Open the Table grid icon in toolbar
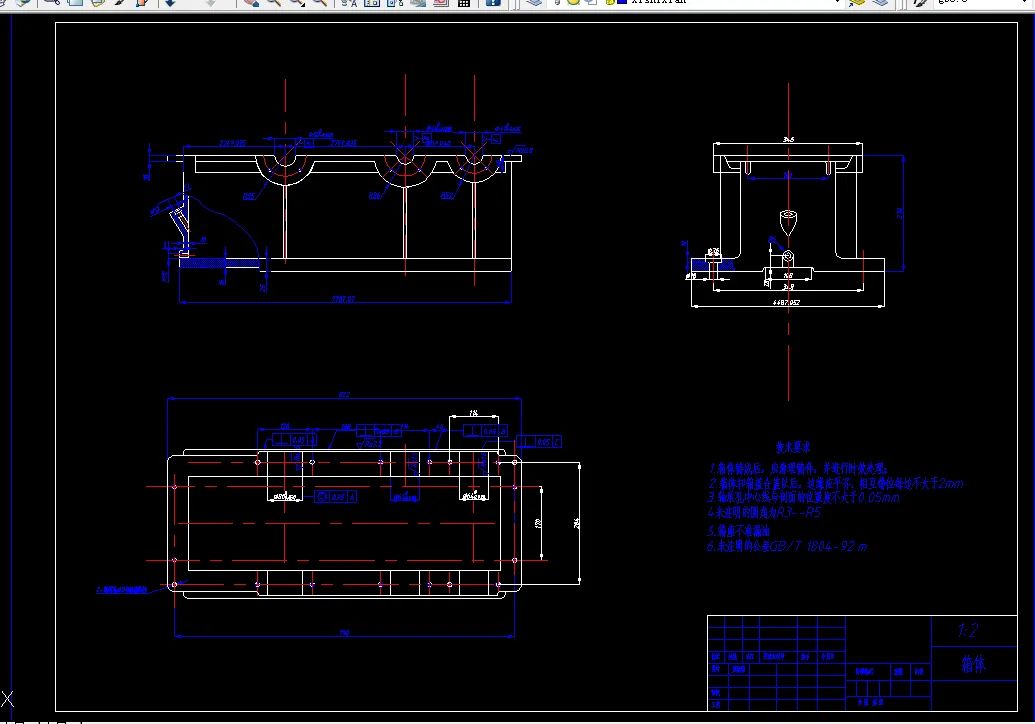1035x724 pixels. click(464, 2)
